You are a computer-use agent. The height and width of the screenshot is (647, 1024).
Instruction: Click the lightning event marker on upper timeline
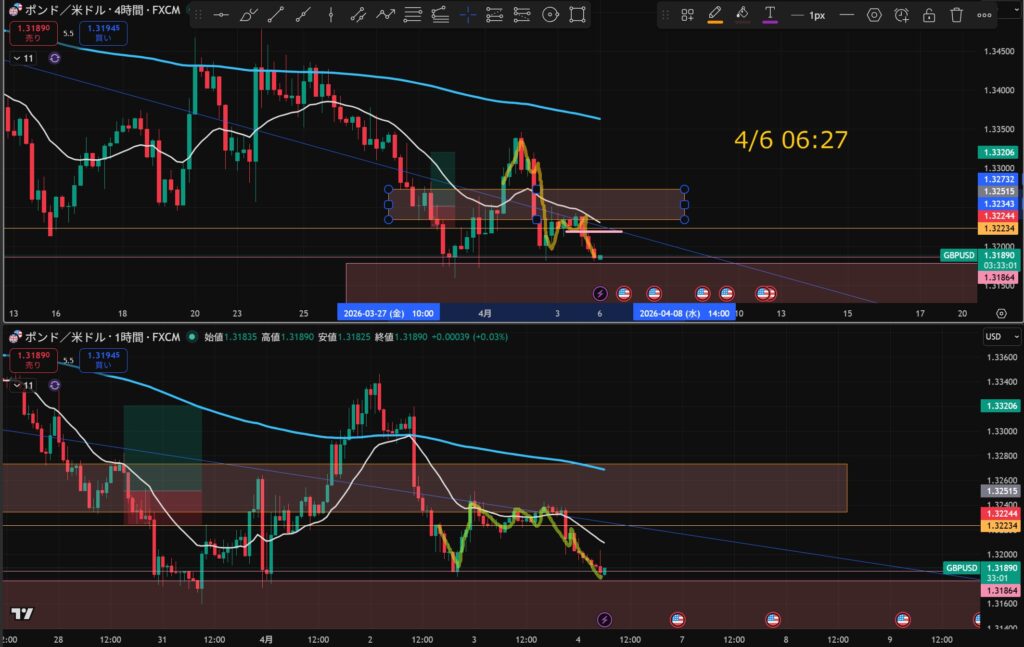[x=600, y=293]
